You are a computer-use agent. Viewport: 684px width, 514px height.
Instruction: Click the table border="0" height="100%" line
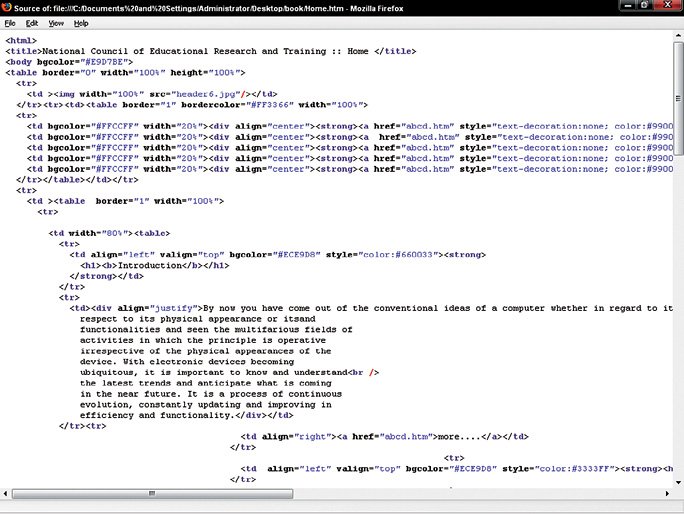pos(125,72)
